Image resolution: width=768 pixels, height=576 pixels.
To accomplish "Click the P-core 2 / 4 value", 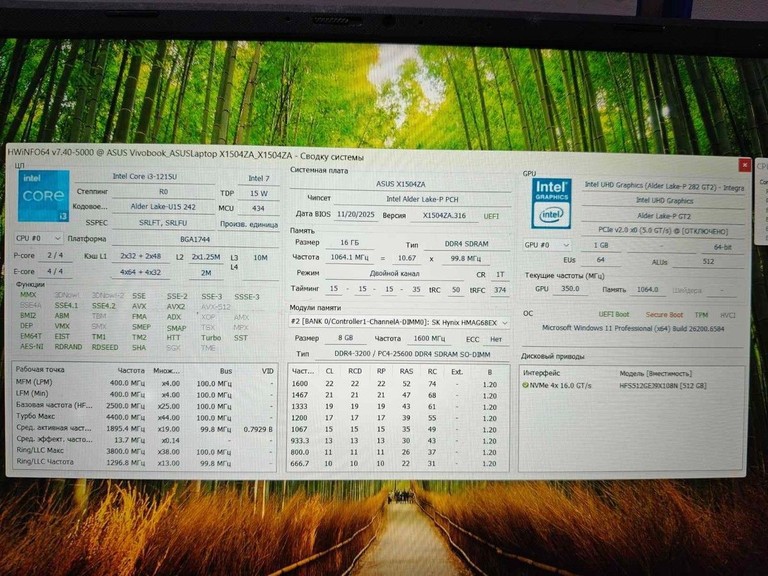I will pos(55,255).
